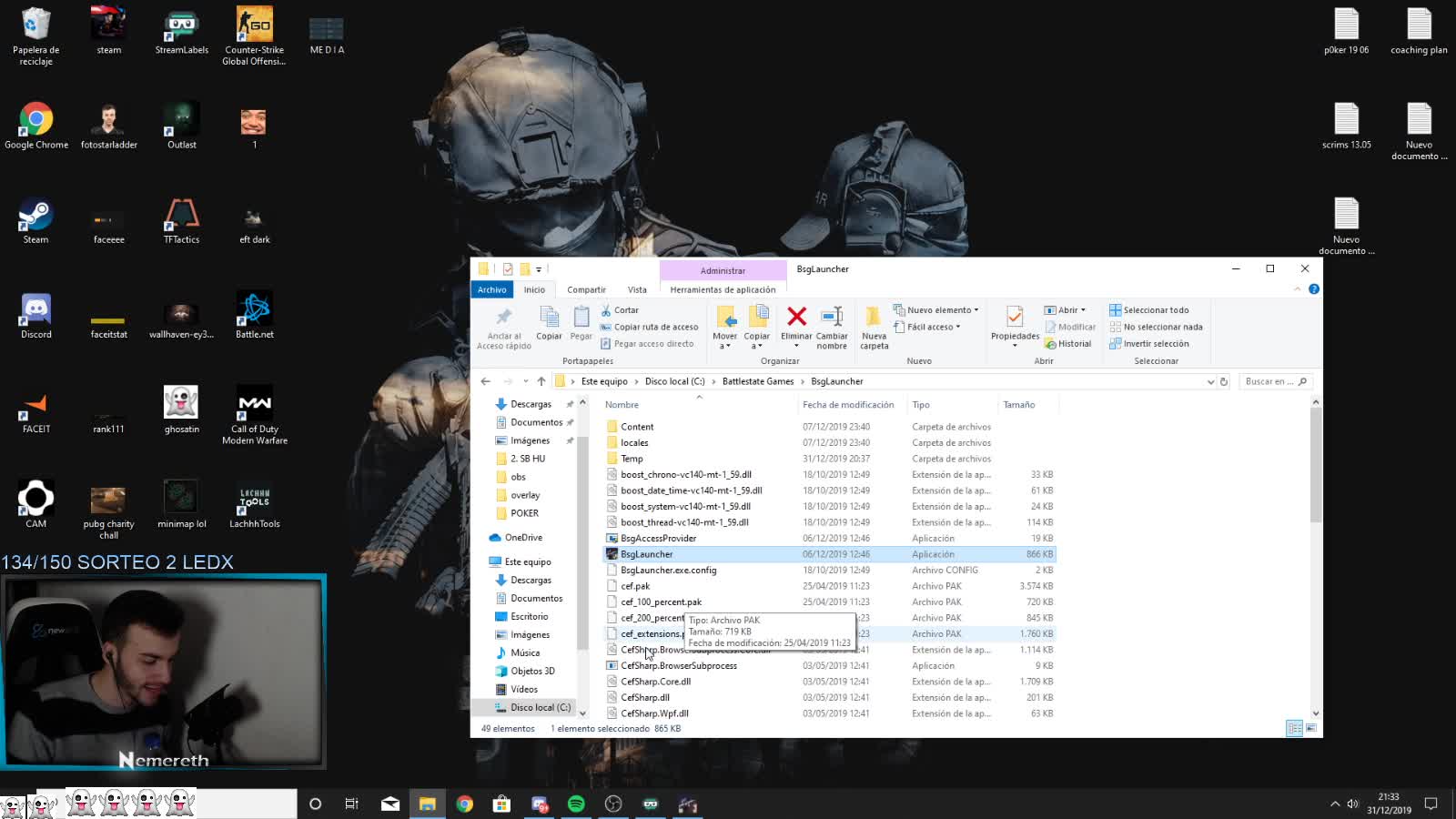Image resolution: width=1456 pixels, height=819 pixels.
Task: Collapse the ribbon with the chevron
Action: pos(1297,289)
